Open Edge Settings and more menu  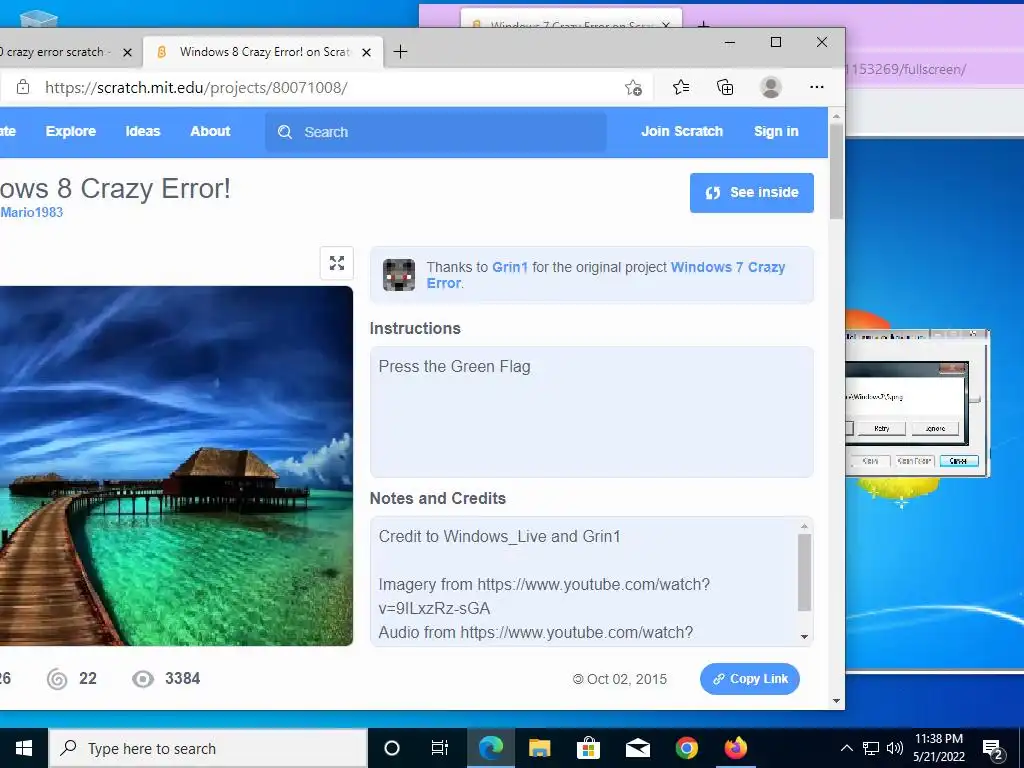click(816, 87)
